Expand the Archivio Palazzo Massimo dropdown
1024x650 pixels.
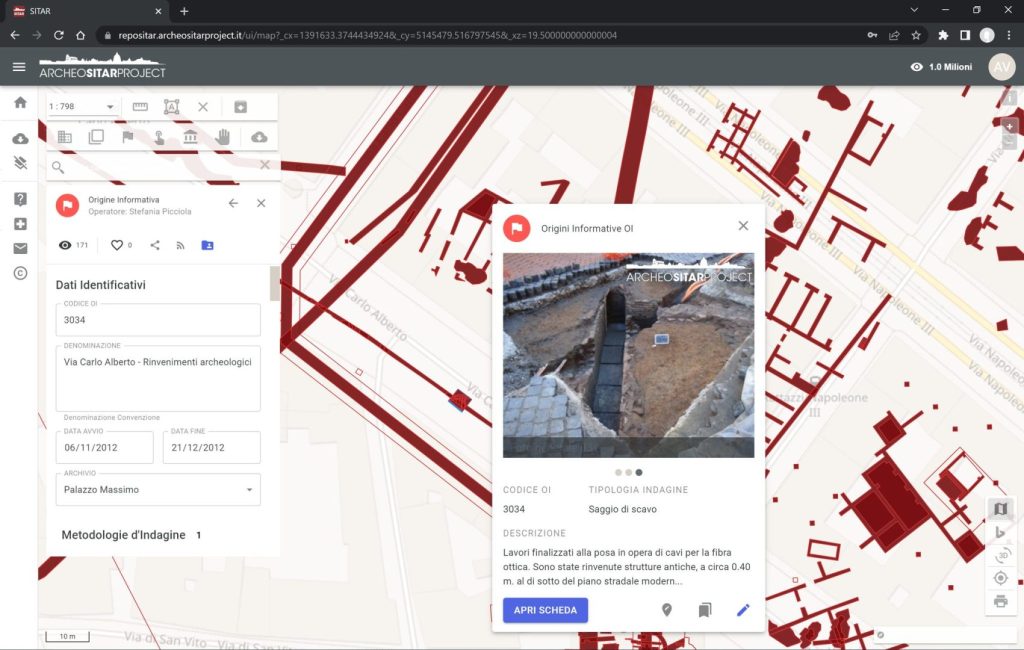click(158, 489)
